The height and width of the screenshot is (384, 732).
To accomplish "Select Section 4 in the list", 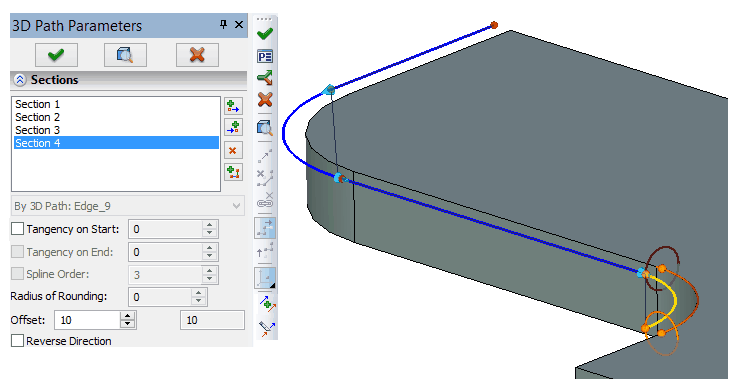I will tap(116, 143).
